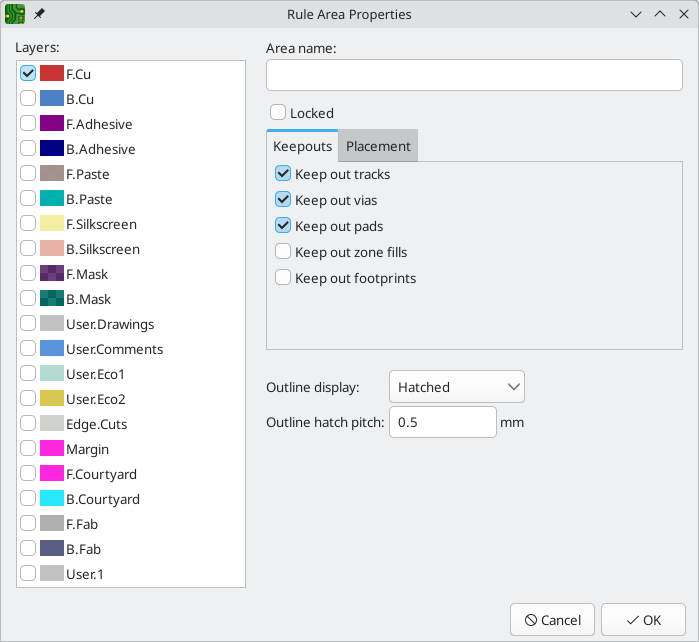Select the Keepouts tab

point(302,146)
